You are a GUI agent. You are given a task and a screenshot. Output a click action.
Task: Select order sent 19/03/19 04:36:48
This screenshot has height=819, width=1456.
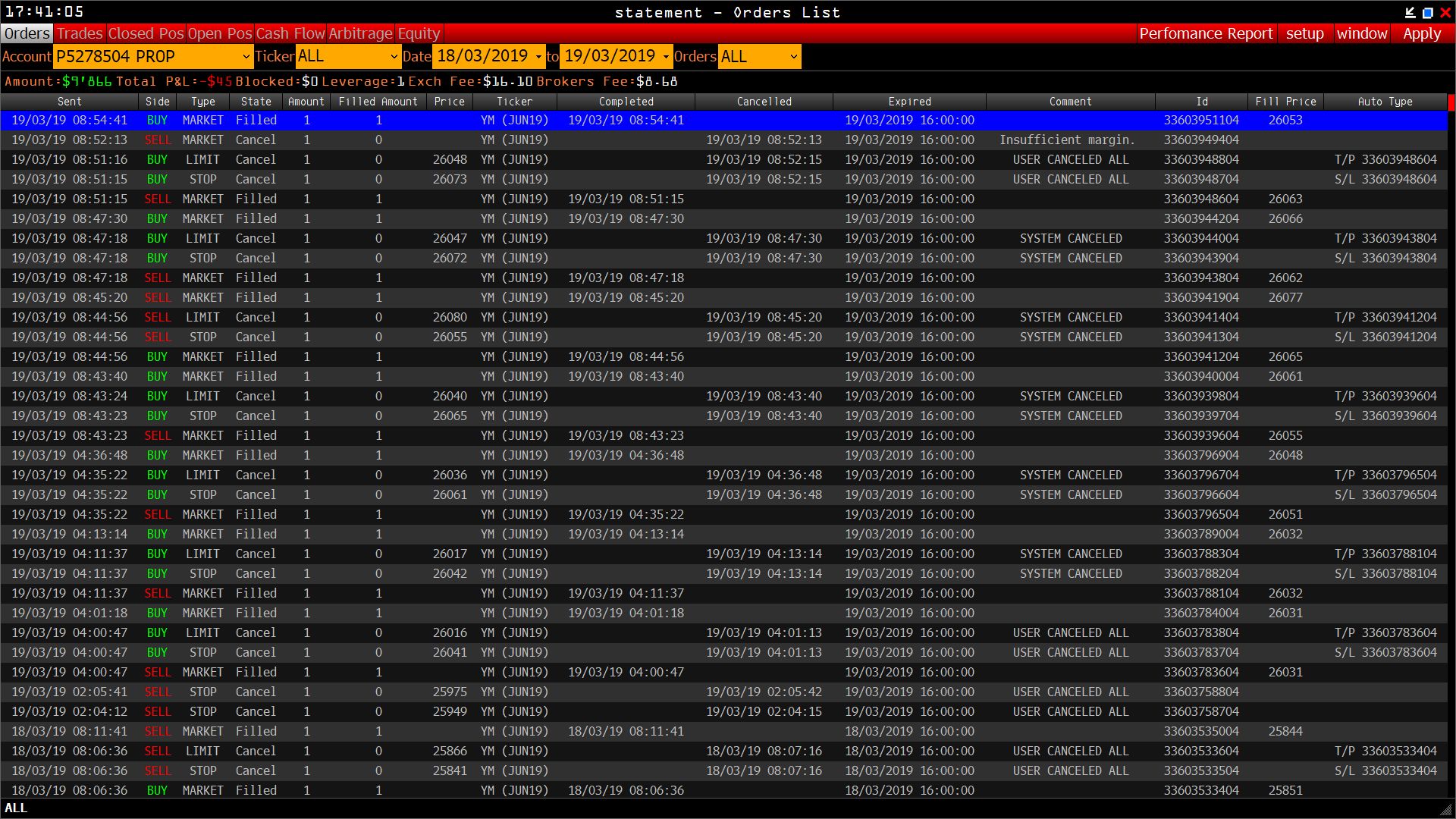coord(724,455)
